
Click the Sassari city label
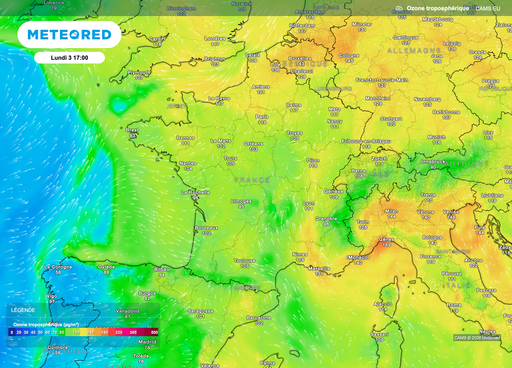coord(380,334)
